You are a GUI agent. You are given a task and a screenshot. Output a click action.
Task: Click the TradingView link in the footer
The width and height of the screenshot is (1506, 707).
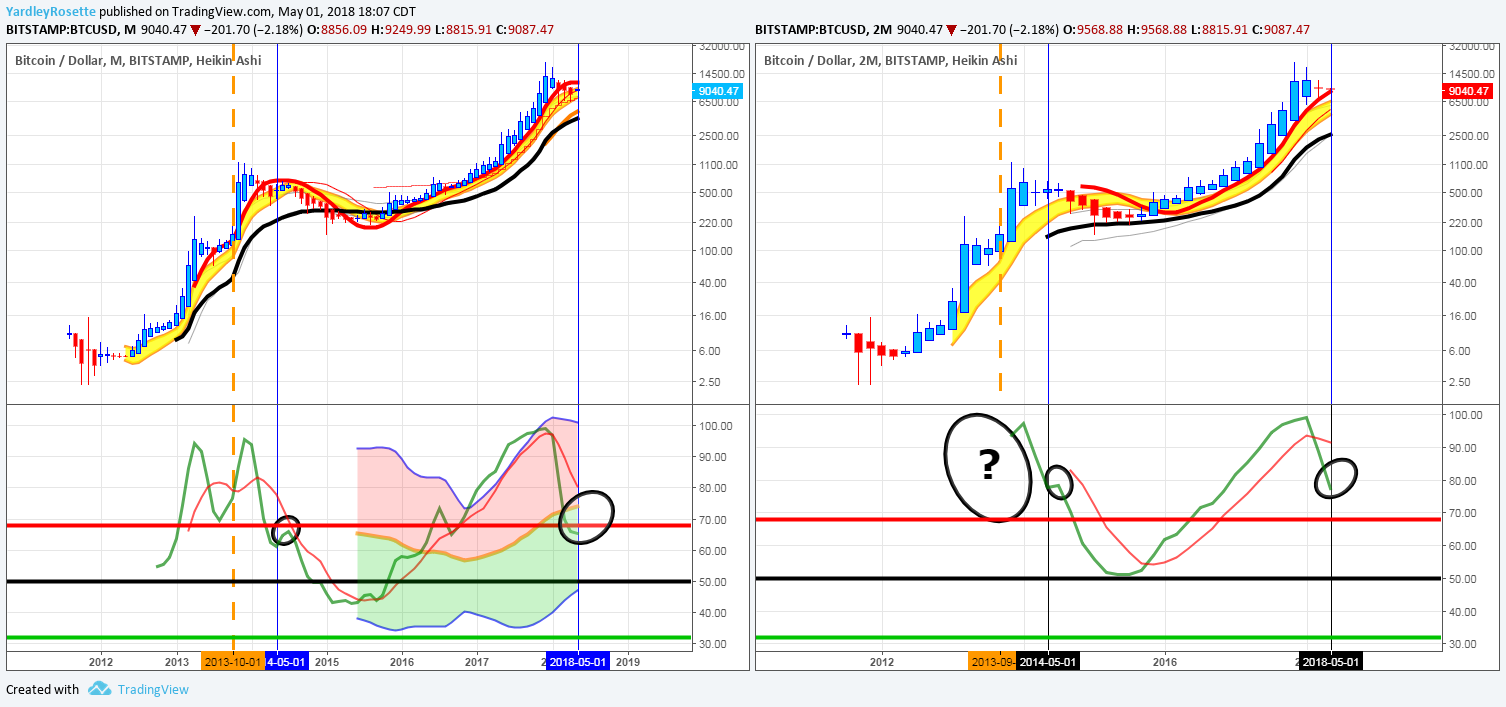152,689
